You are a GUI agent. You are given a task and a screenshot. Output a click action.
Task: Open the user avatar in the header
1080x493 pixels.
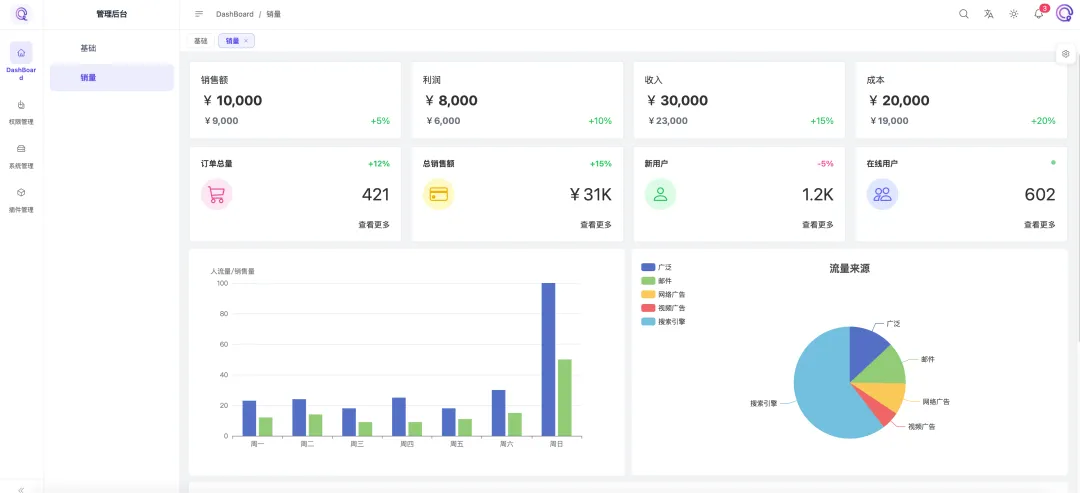(x=1064, y=14)
